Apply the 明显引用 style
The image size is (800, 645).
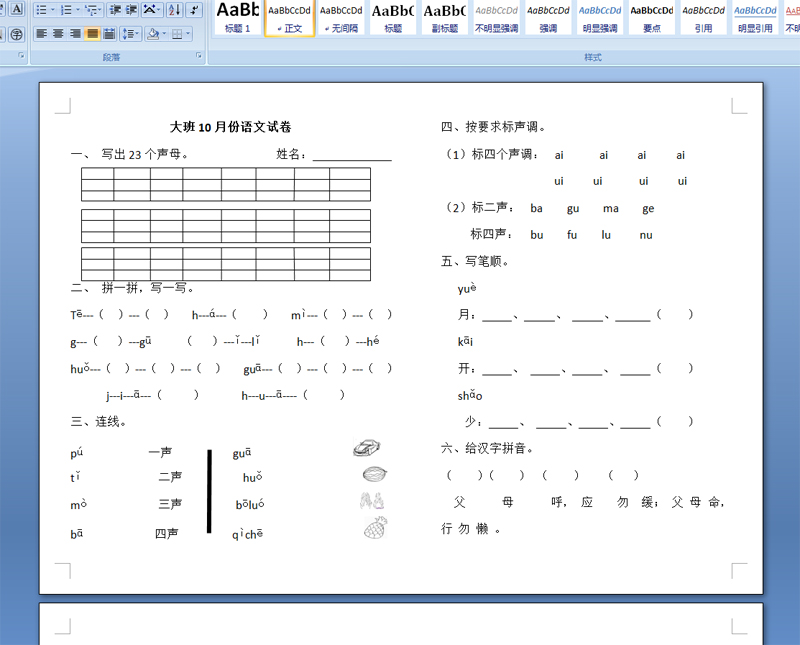point(756,17)
